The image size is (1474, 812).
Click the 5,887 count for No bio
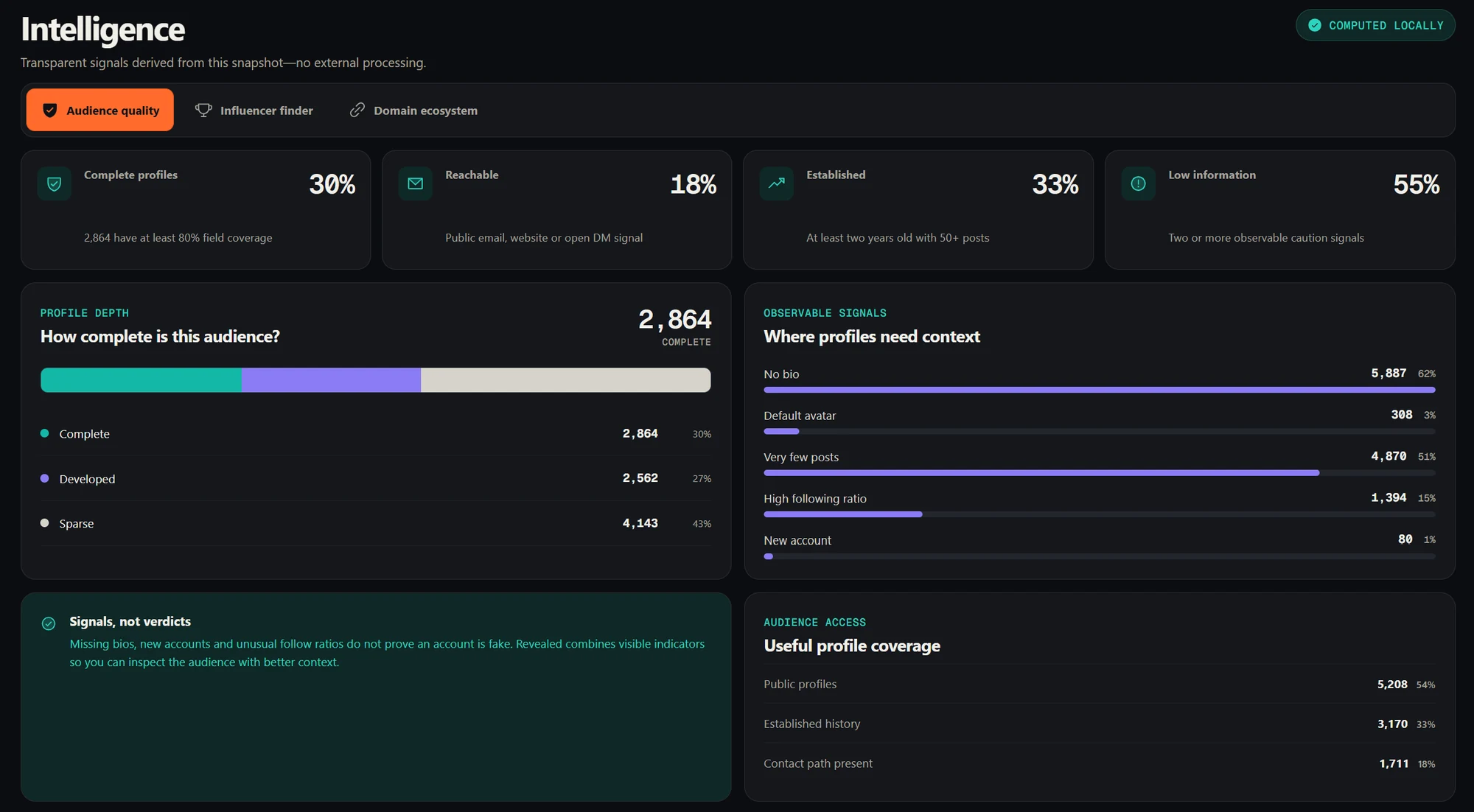coord(1389,374)
